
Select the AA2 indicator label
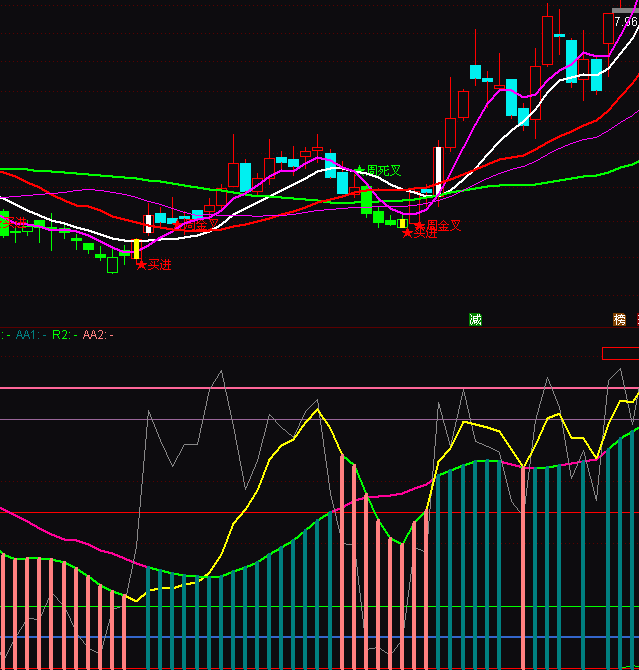point(97,335)
